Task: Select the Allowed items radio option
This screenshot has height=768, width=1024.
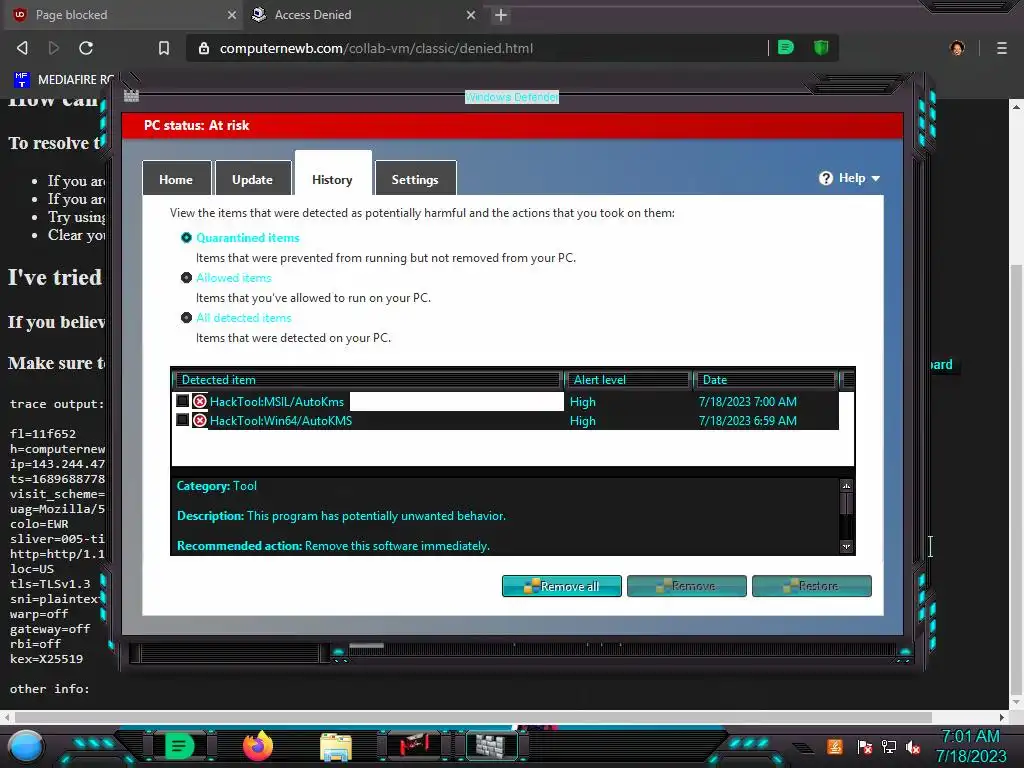Action: pyautogui.click(x=186, y=278)
